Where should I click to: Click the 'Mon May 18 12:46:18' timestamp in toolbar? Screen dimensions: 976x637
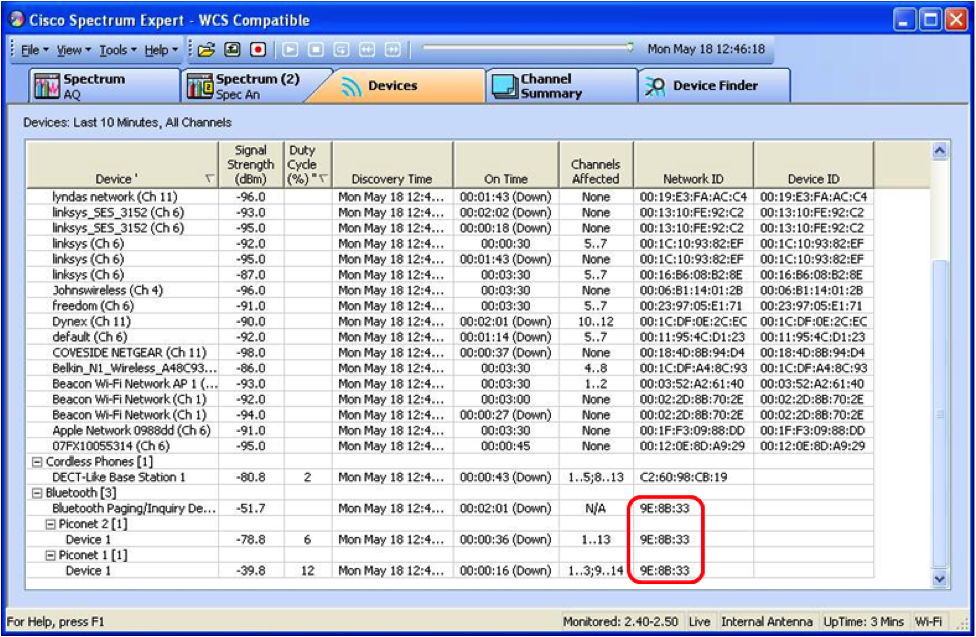pyautogui.click(x=706, y=49)
